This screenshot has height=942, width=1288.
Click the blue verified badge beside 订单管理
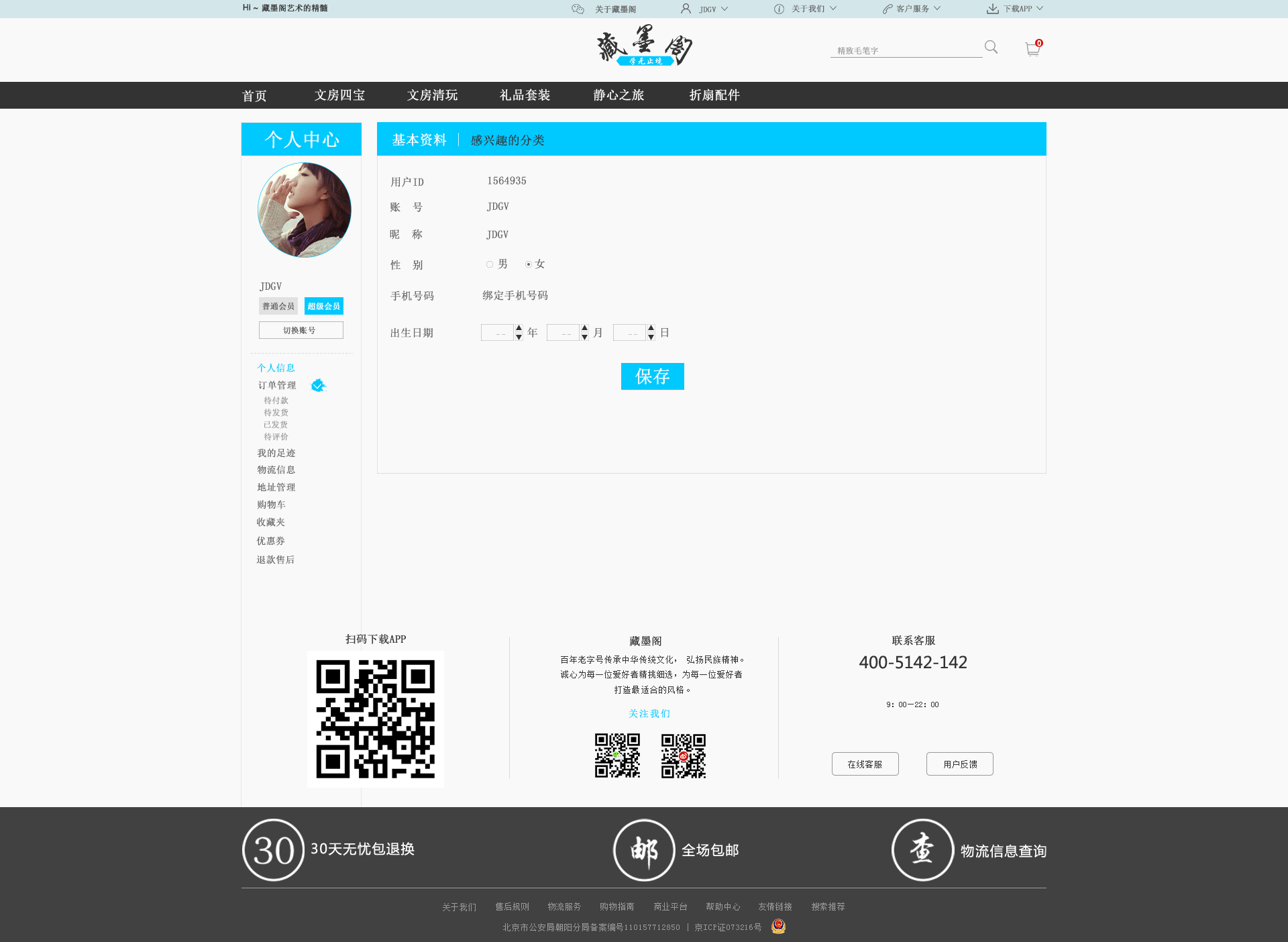point(319,385)
